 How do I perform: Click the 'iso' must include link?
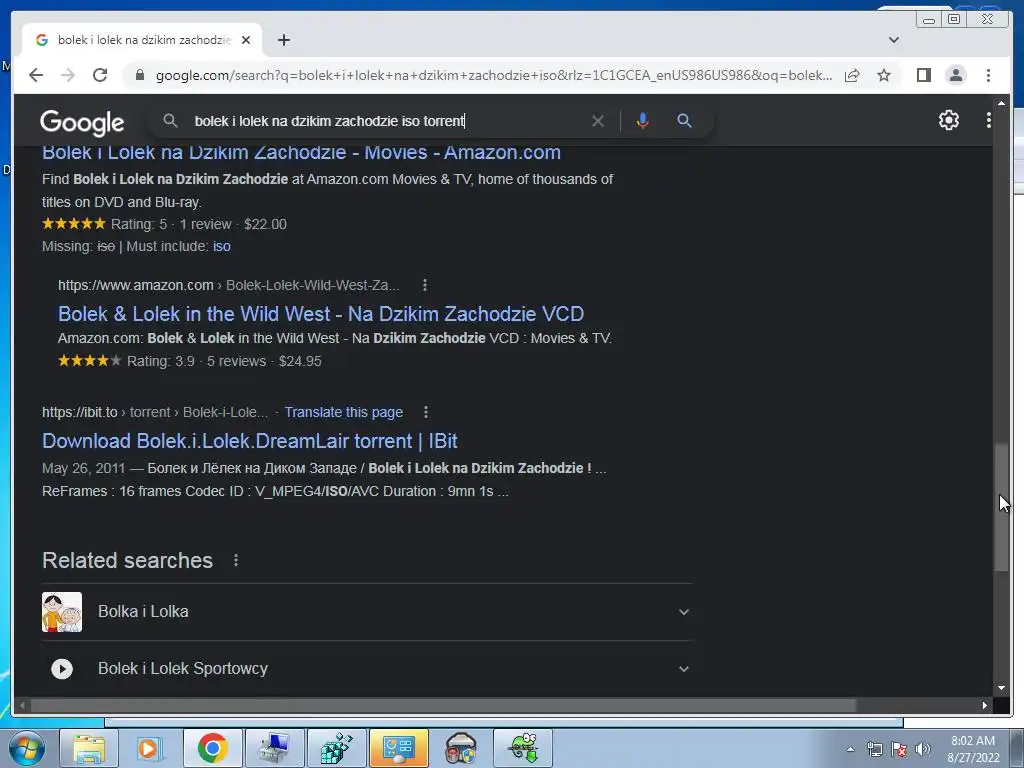pyautogui.click(x=221, y=246)
